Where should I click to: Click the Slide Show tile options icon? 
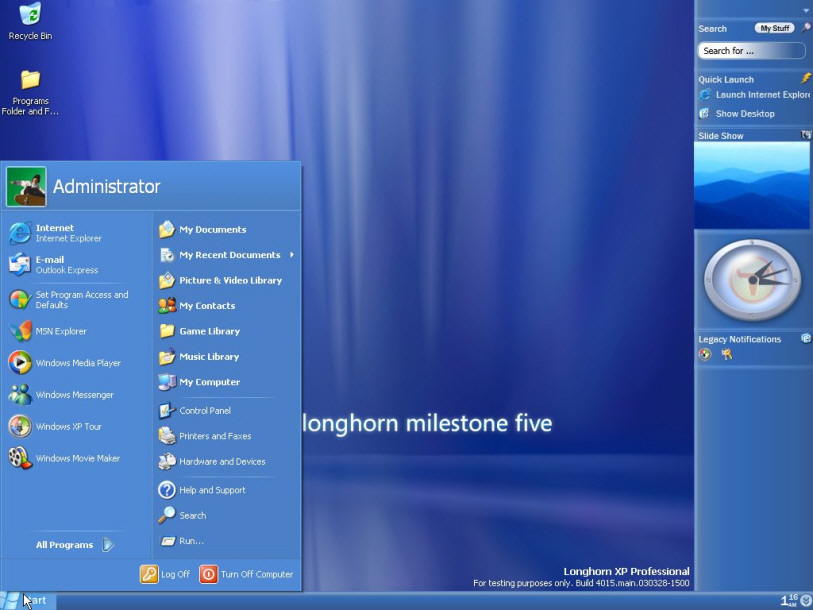coord(806,135)
